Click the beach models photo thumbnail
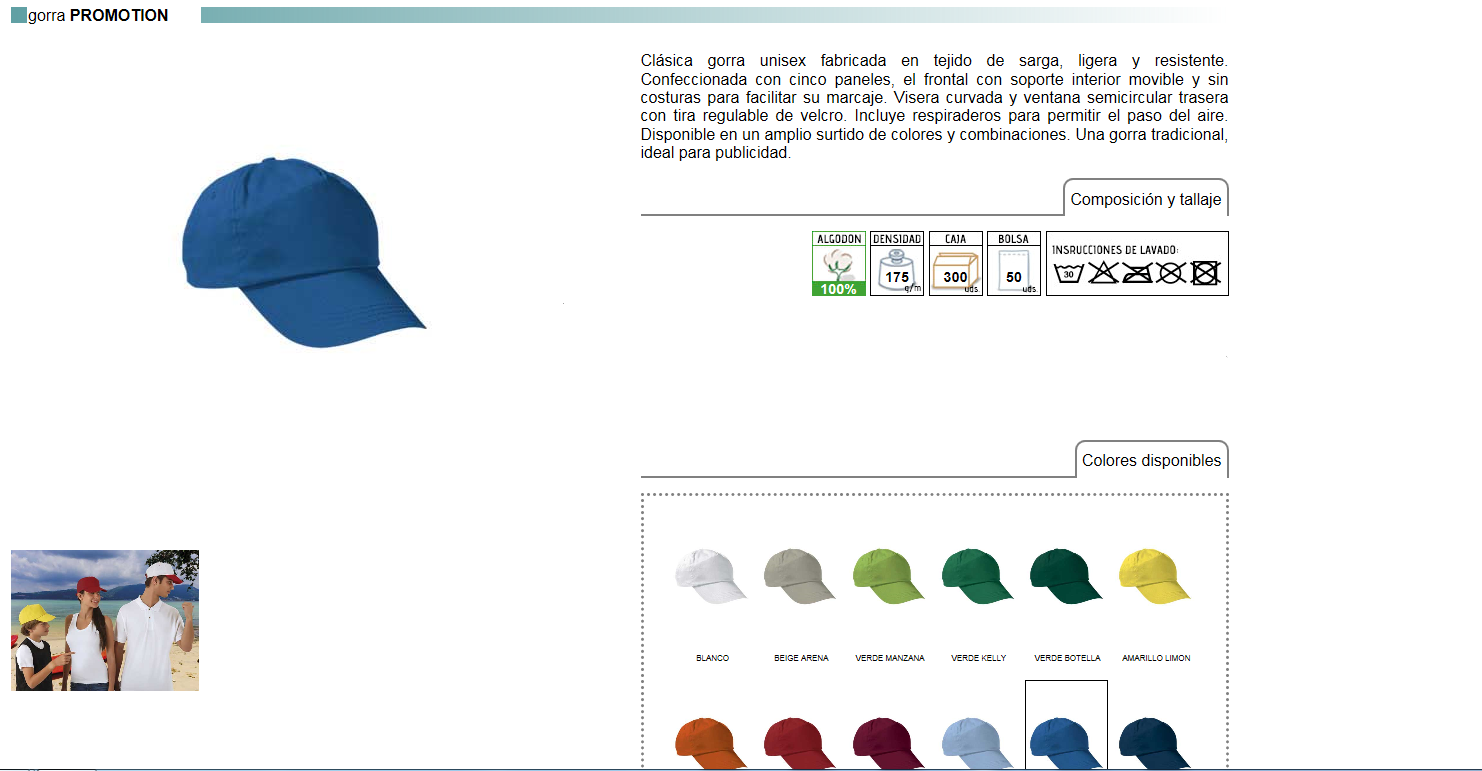The width and height of the screenshot is (1482, 771). point(105,620)
